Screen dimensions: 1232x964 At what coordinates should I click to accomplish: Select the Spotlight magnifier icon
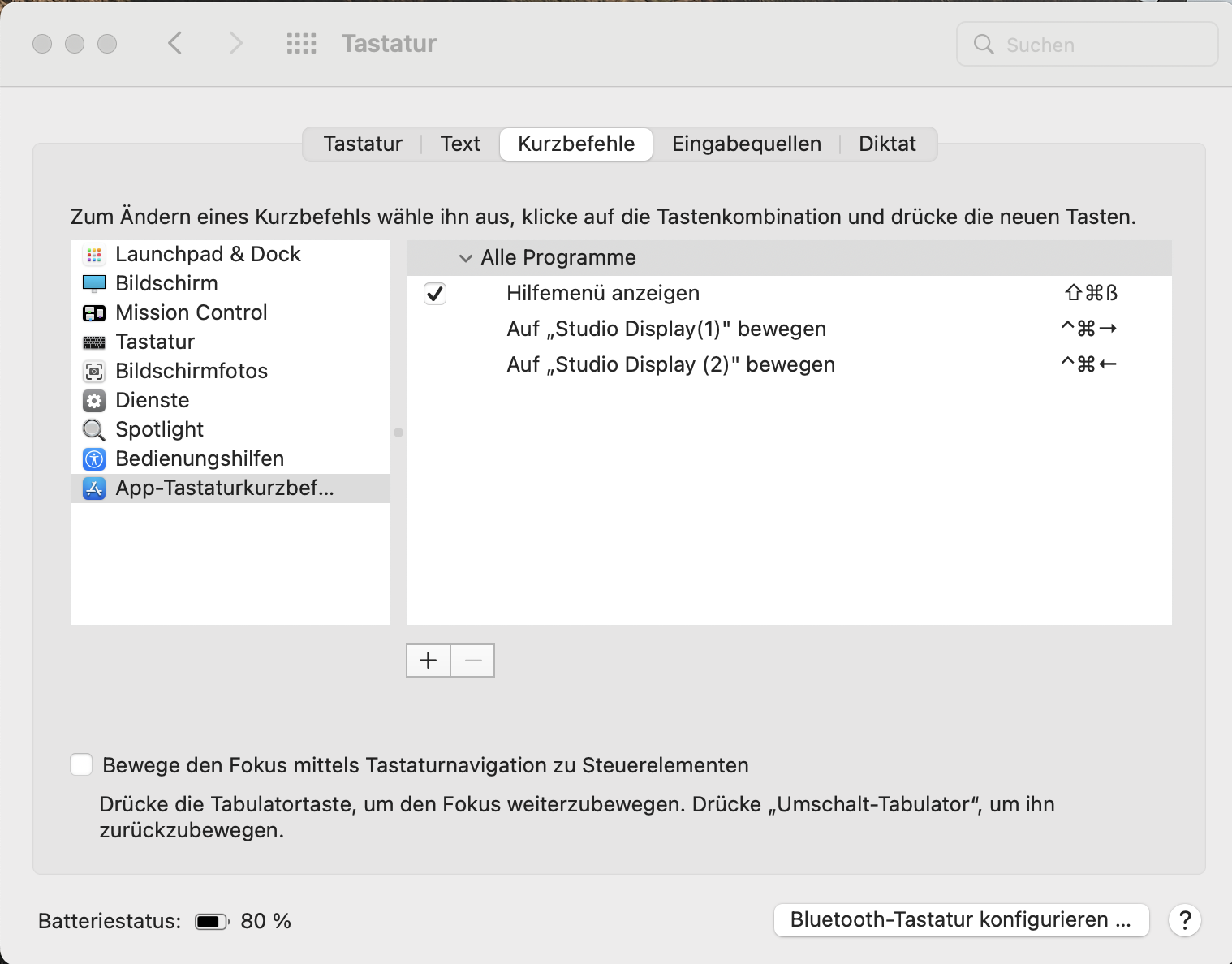pos(94,430)
